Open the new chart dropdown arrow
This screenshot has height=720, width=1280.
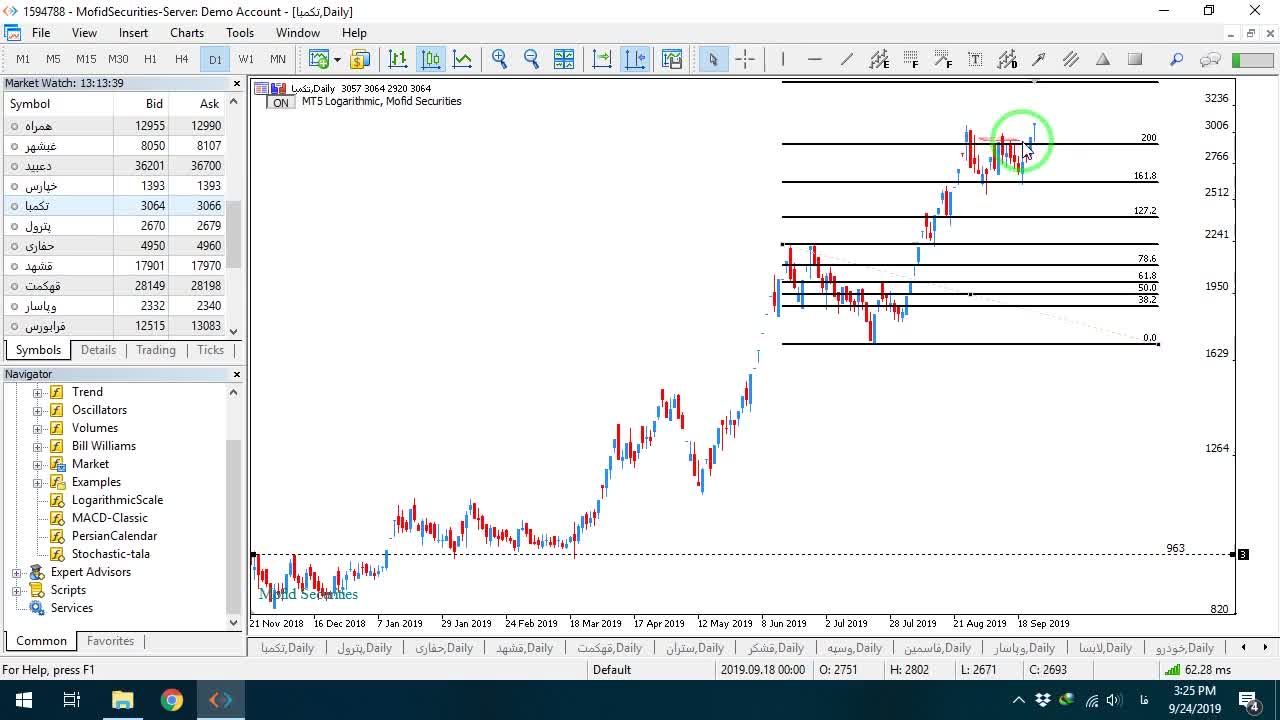click(x=336, y=59)
